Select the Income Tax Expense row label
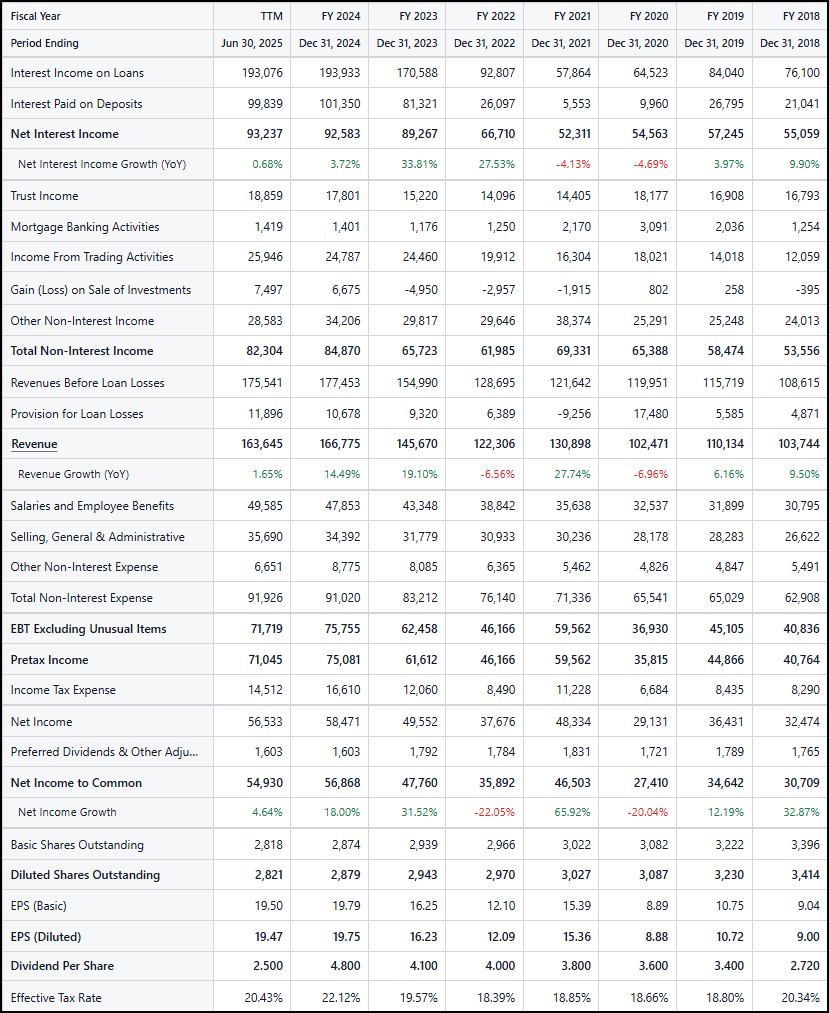The image size is (829, 1013). click(x=63, y=690)
